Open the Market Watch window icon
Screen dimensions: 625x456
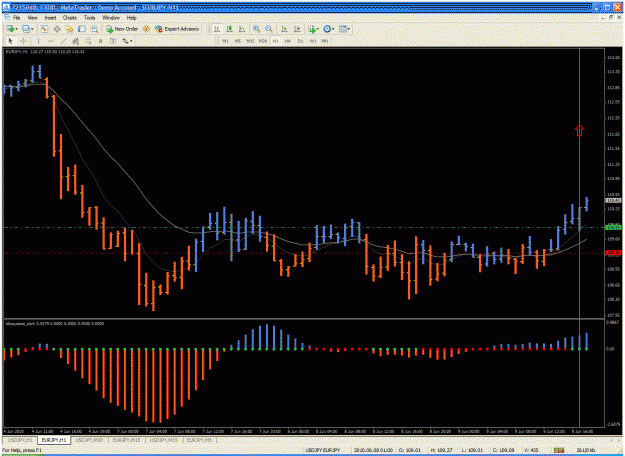tap(44, 29)
